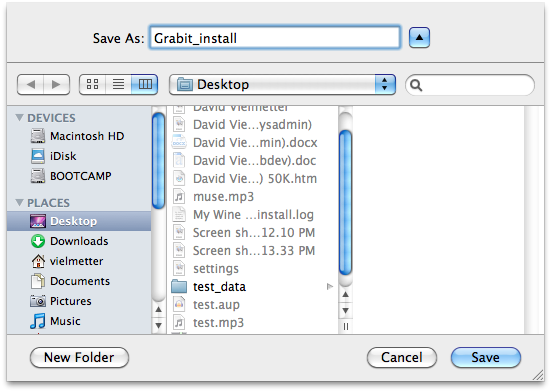The image size is (551, 392).
Task: Collapse the DEVICES section
Action: (x=19, y=118)
